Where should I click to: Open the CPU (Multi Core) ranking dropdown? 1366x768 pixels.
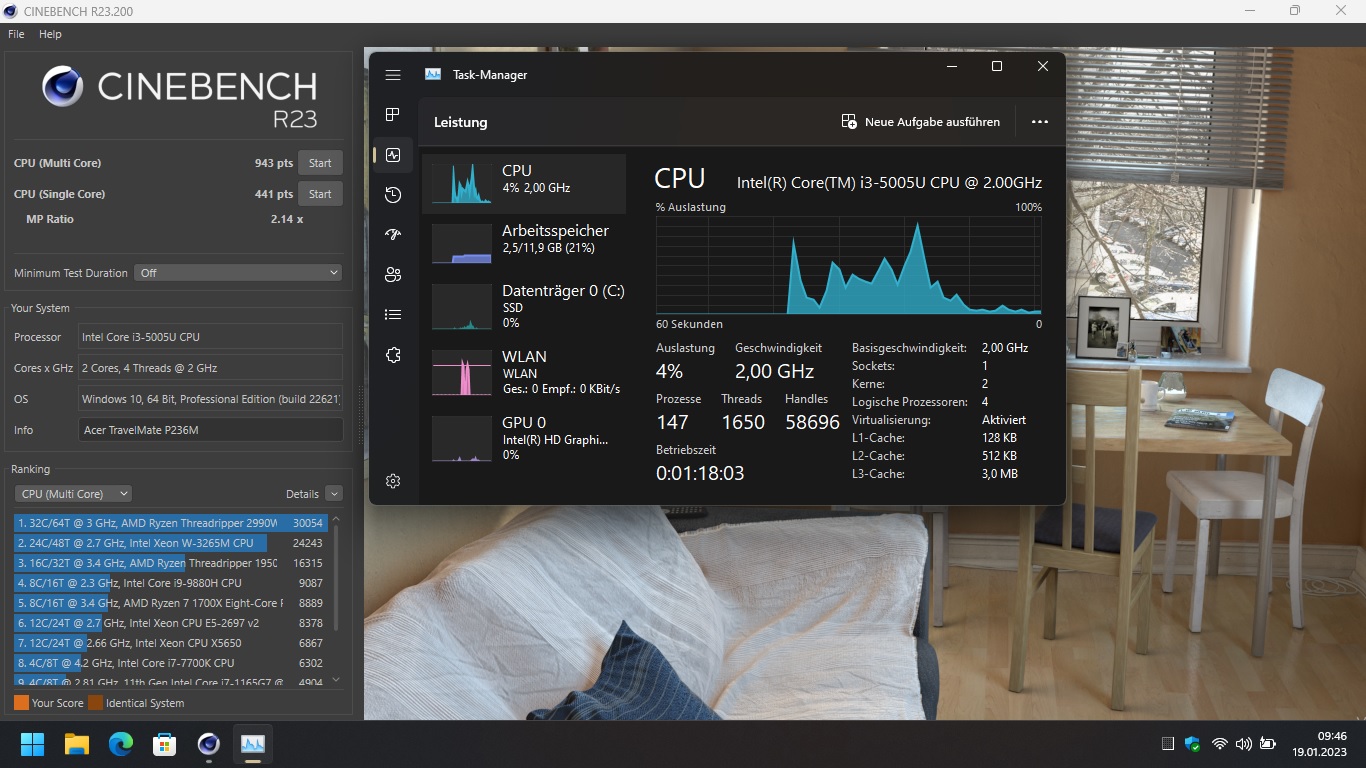coord(73,494)
